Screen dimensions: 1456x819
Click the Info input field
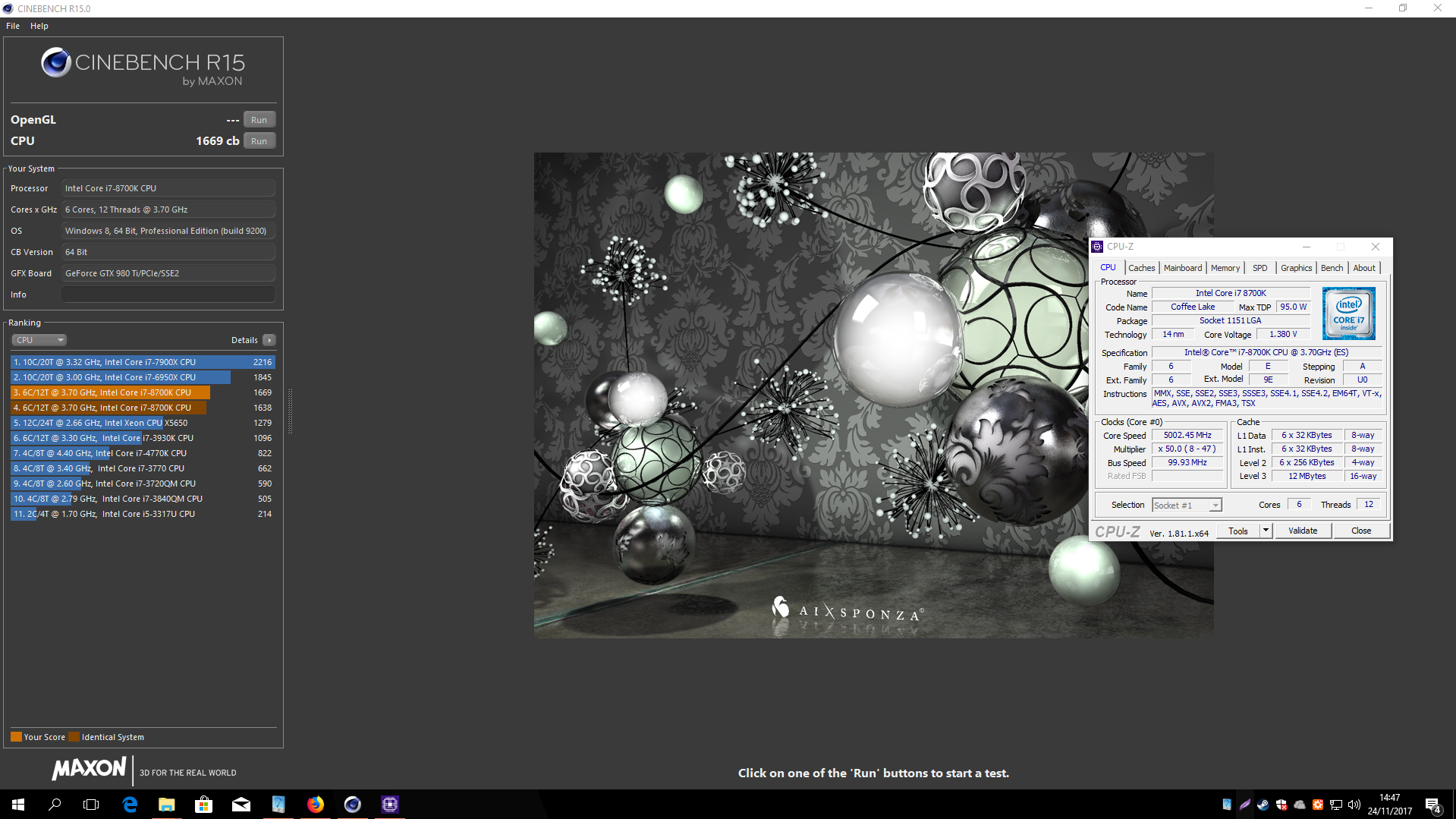point(168,295)
